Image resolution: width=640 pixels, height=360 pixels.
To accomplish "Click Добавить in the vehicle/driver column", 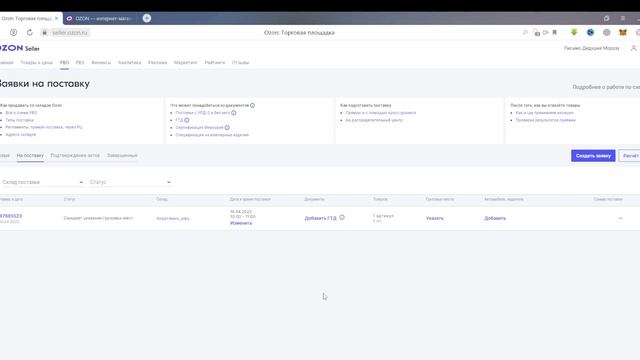I will tap(495, 218).
